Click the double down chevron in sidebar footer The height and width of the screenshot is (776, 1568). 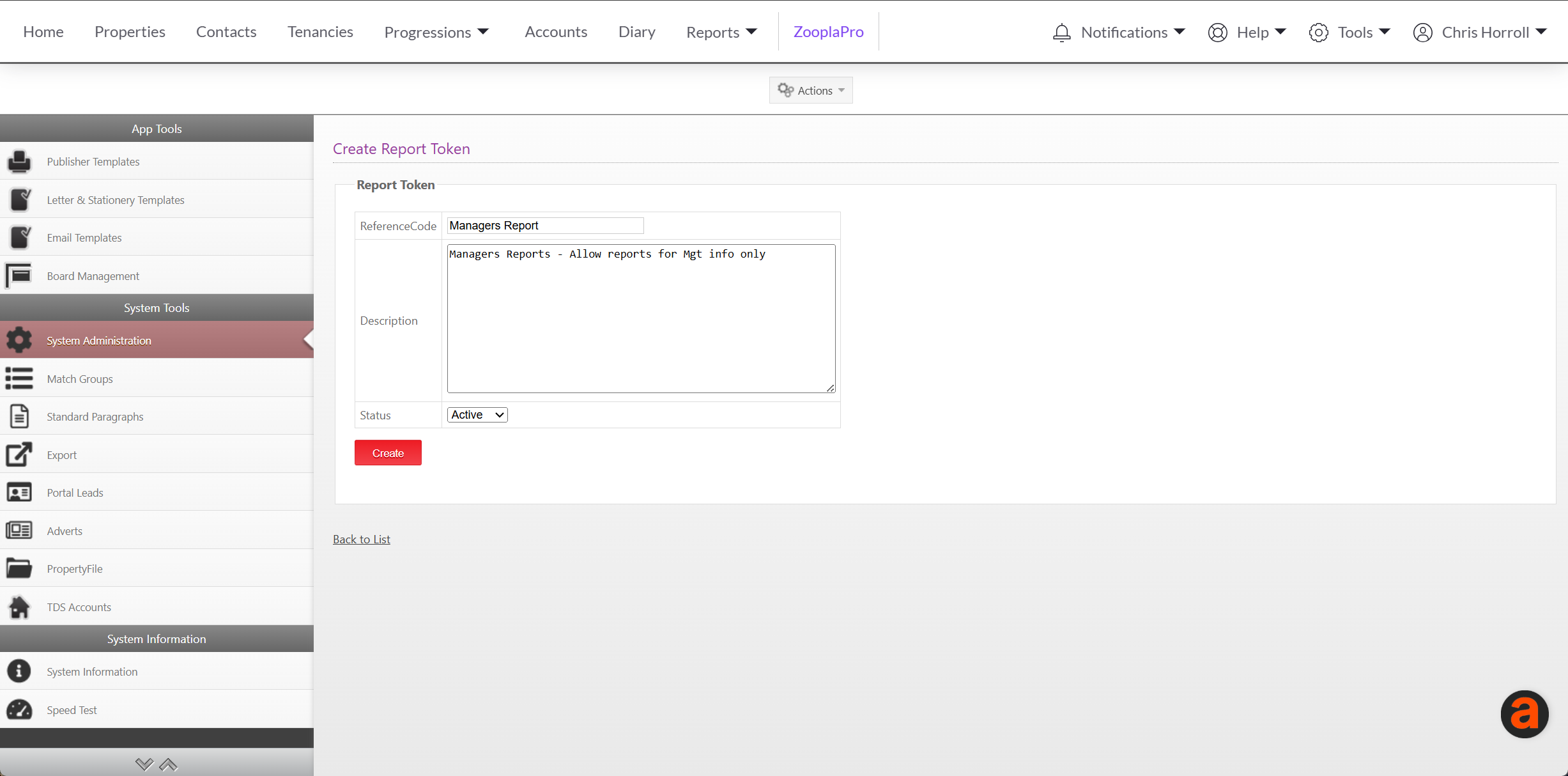point(144,764)
